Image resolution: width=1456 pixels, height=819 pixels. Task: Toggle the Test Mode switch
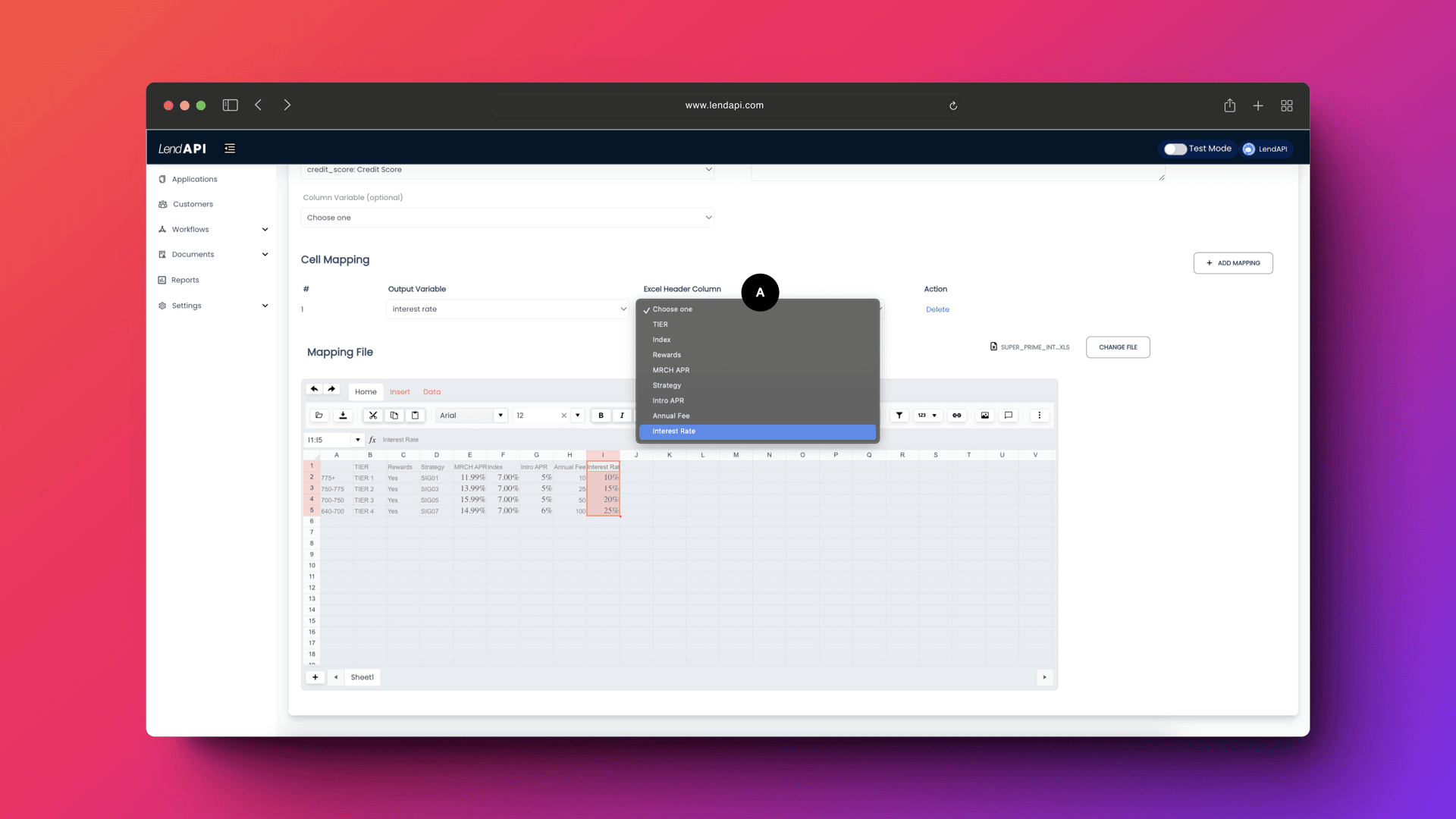coord(1175,148)
